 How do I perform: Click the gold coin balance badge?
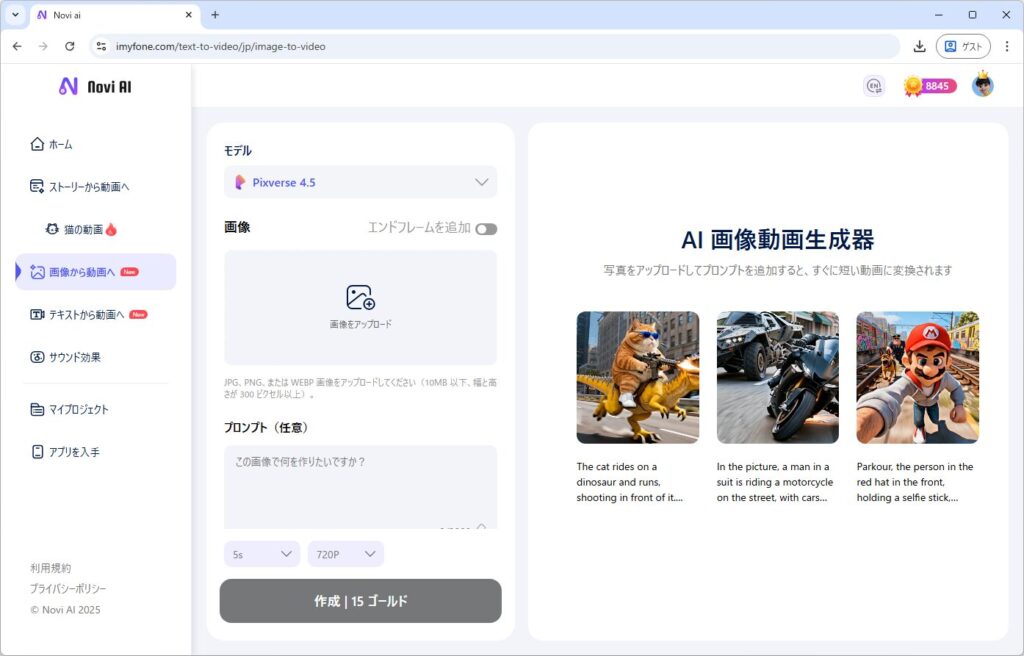pos(929,86)
